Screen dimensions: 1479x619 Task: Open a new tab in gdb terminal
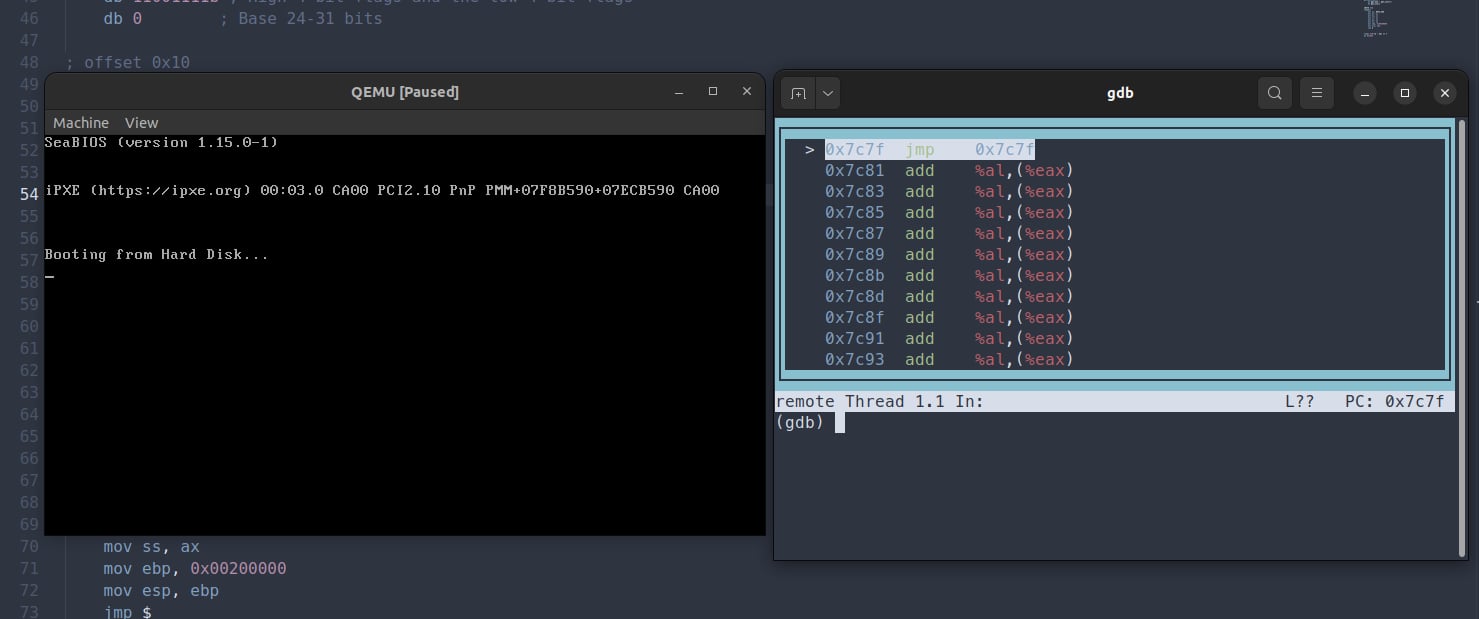point(798,93)
